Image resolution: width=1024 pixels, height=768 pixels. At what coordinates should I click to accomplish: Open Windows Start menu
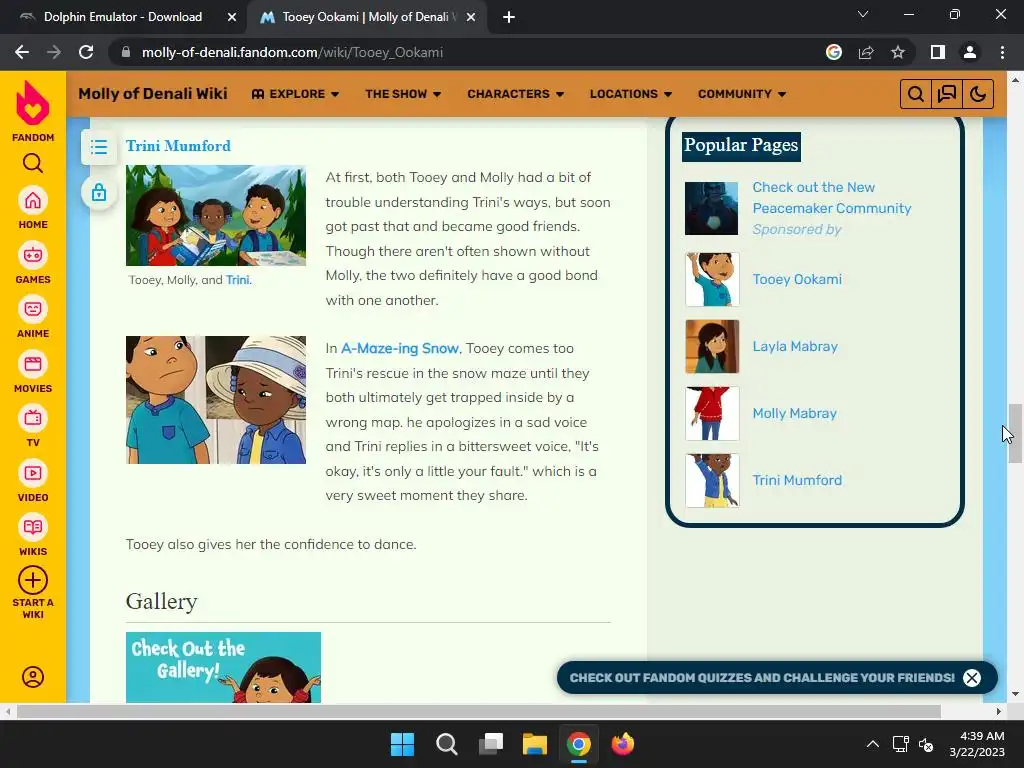[402, 744]
